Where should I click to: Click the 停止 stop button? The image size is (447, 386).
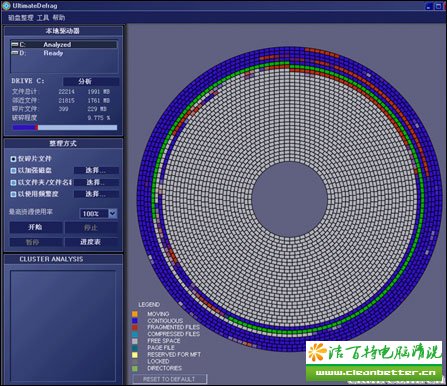91,228
